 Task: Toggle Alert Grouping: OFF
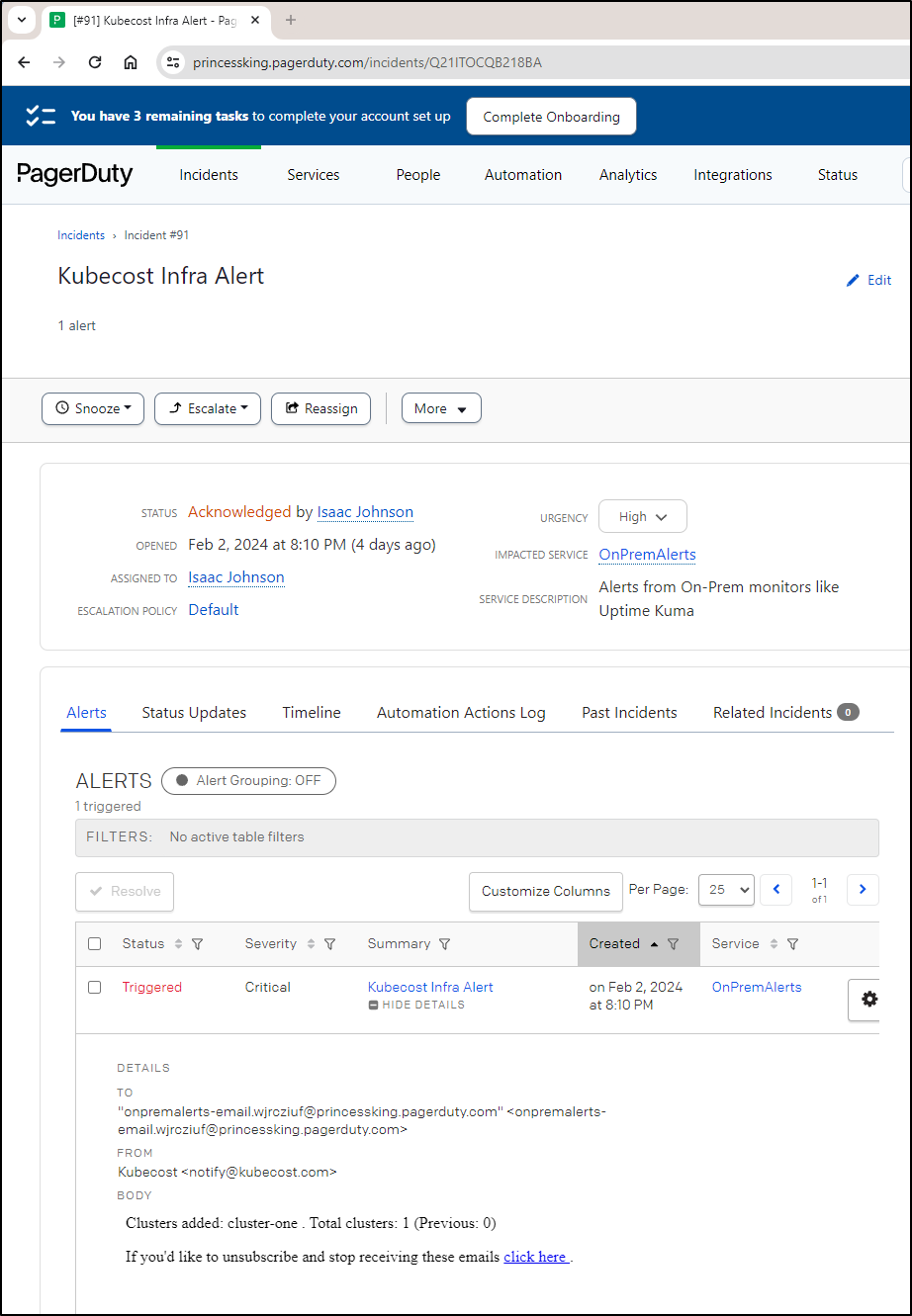[x=248, y=780]
